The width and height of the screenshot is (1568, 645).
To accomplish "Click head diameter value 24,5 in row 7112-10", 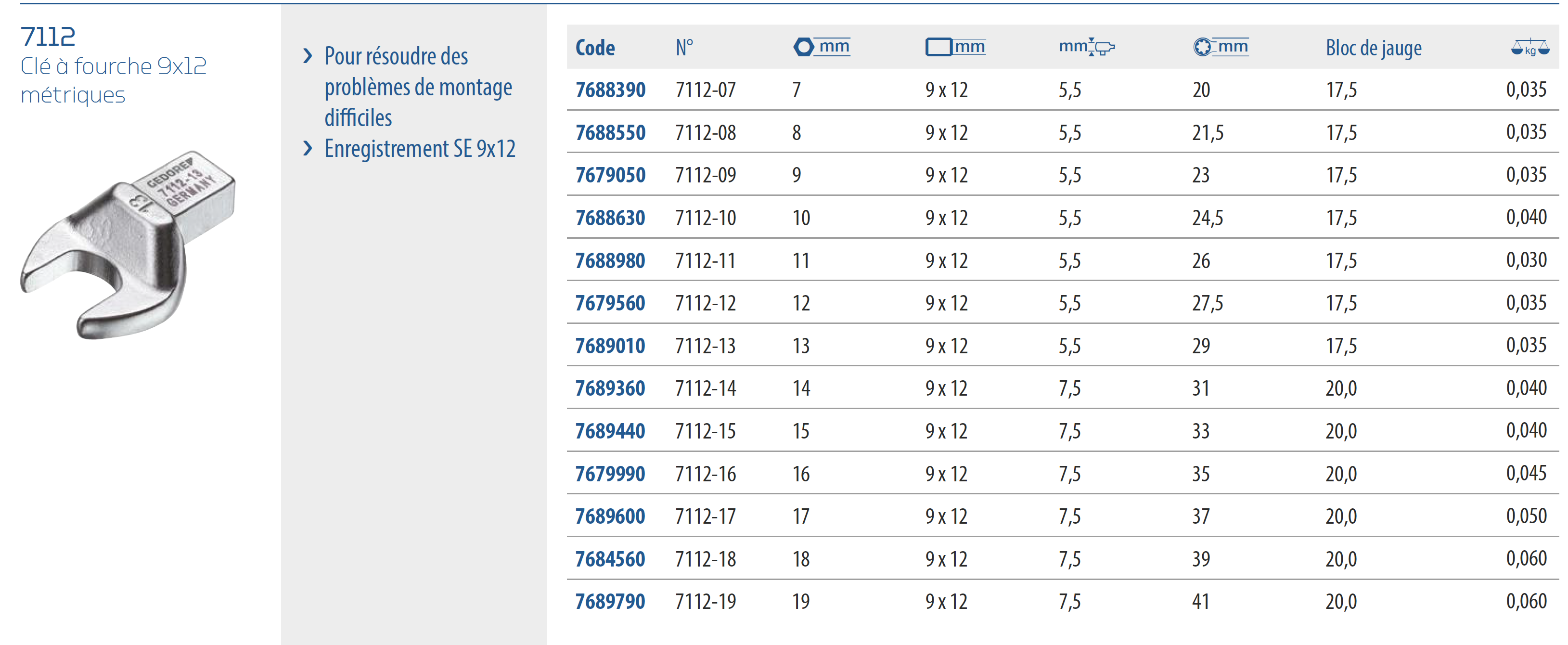I will point(1208,218).
